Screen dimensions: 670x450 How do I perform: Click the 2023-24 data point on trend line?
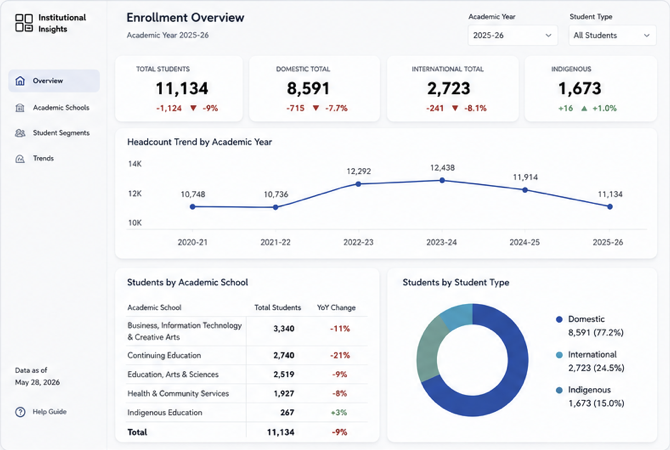coord(442,180)
